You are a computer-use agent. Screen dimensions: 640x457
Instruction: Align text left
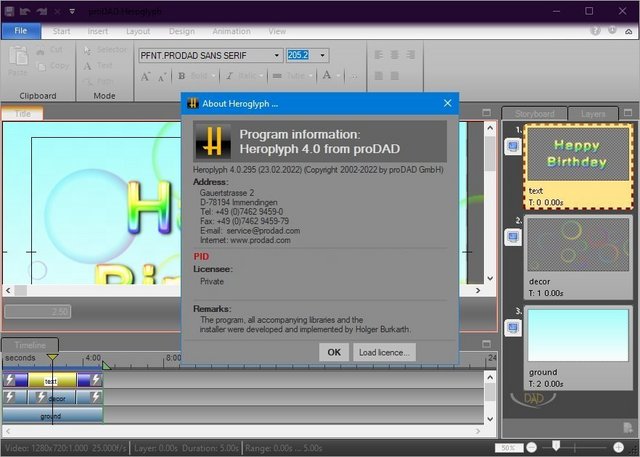click(x=379, y=55)
